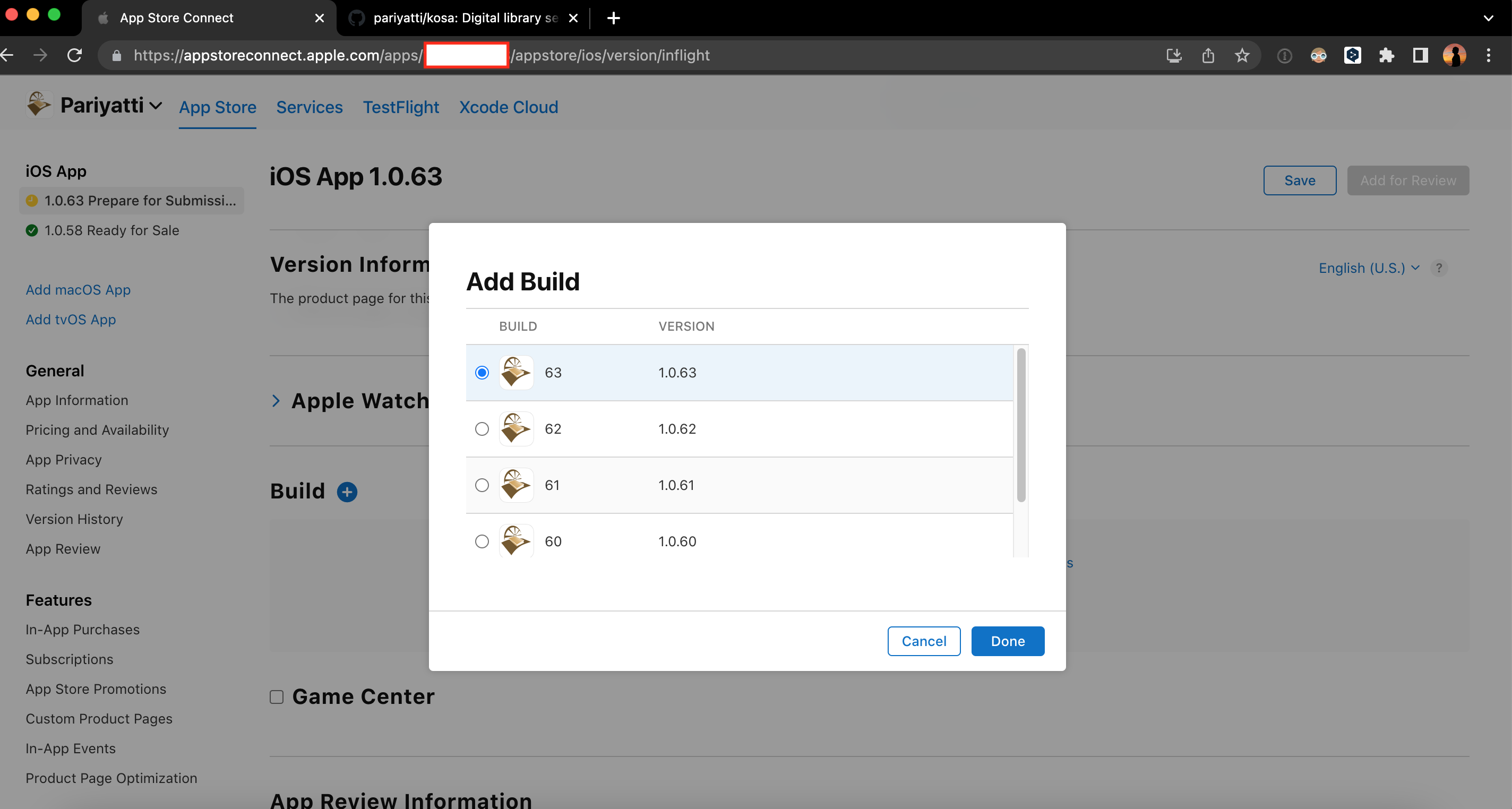The image size is (1512, 809).
Task: Switch to TestFlight tab
Action: (x=401, y=107)
